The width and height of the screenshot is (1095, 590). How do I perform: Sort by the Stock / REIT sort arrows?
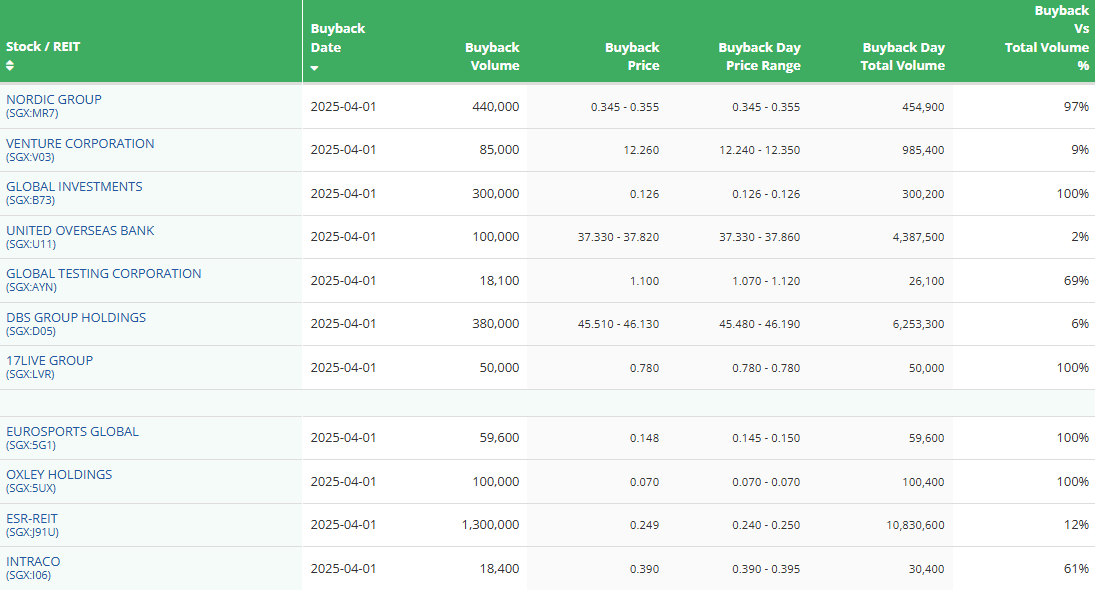coord(10,65)
